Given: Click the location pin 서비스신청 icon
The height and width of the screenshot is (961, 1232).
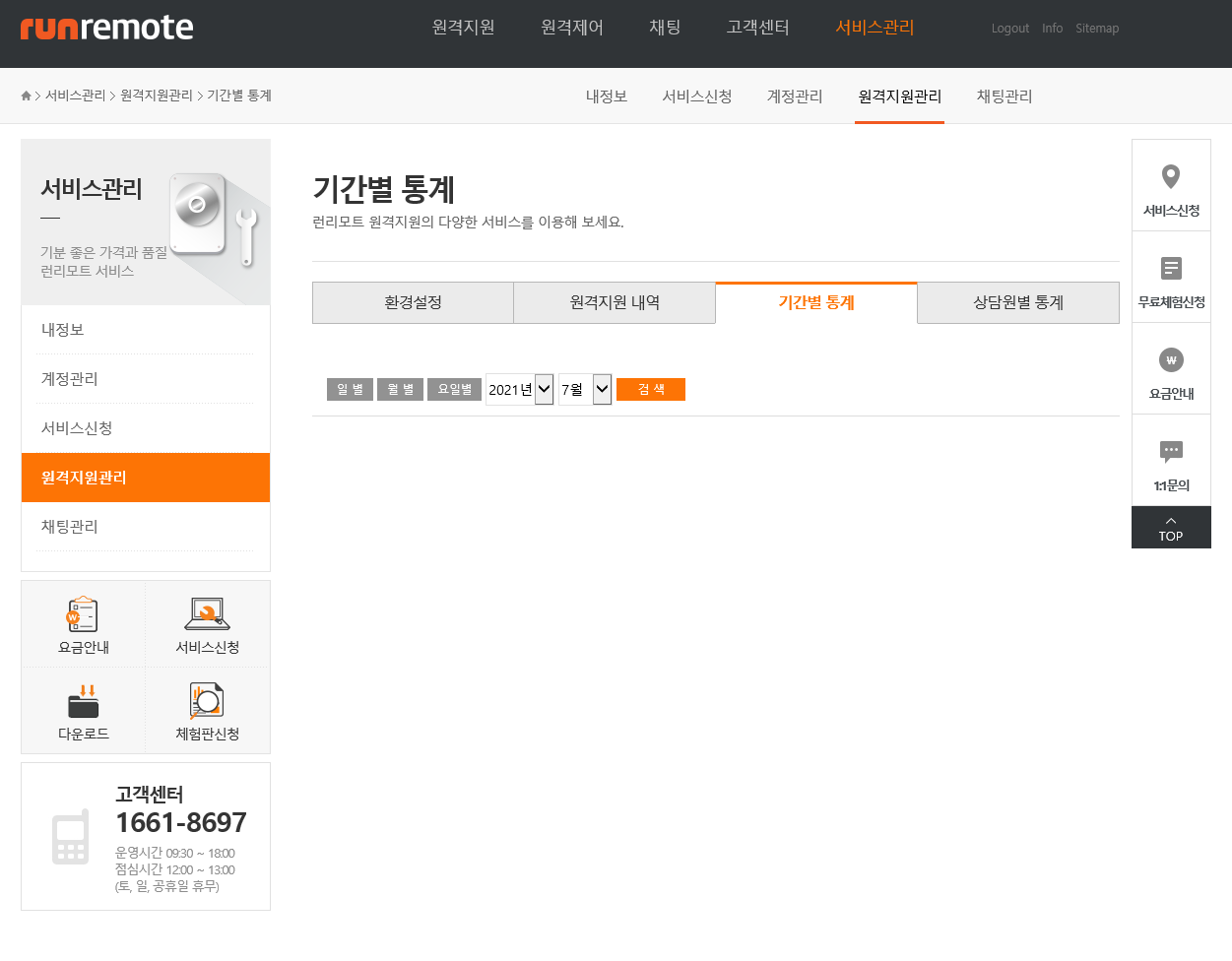Looking at the screenshot, I should pos(1171,177).
